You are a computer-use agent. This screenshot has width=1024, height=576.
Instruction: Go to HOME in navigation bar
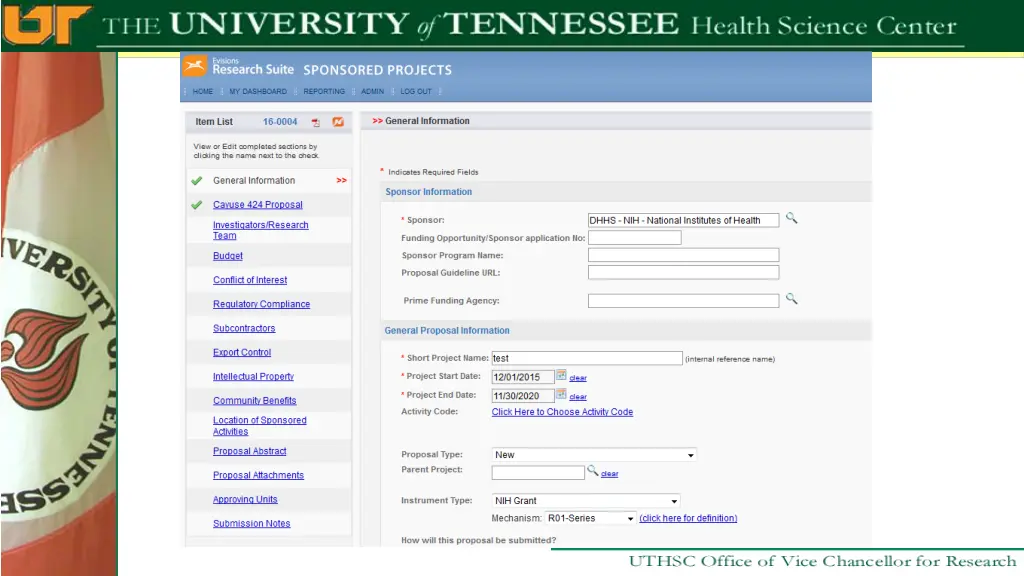pyautogui.click(x=202, y=91)
